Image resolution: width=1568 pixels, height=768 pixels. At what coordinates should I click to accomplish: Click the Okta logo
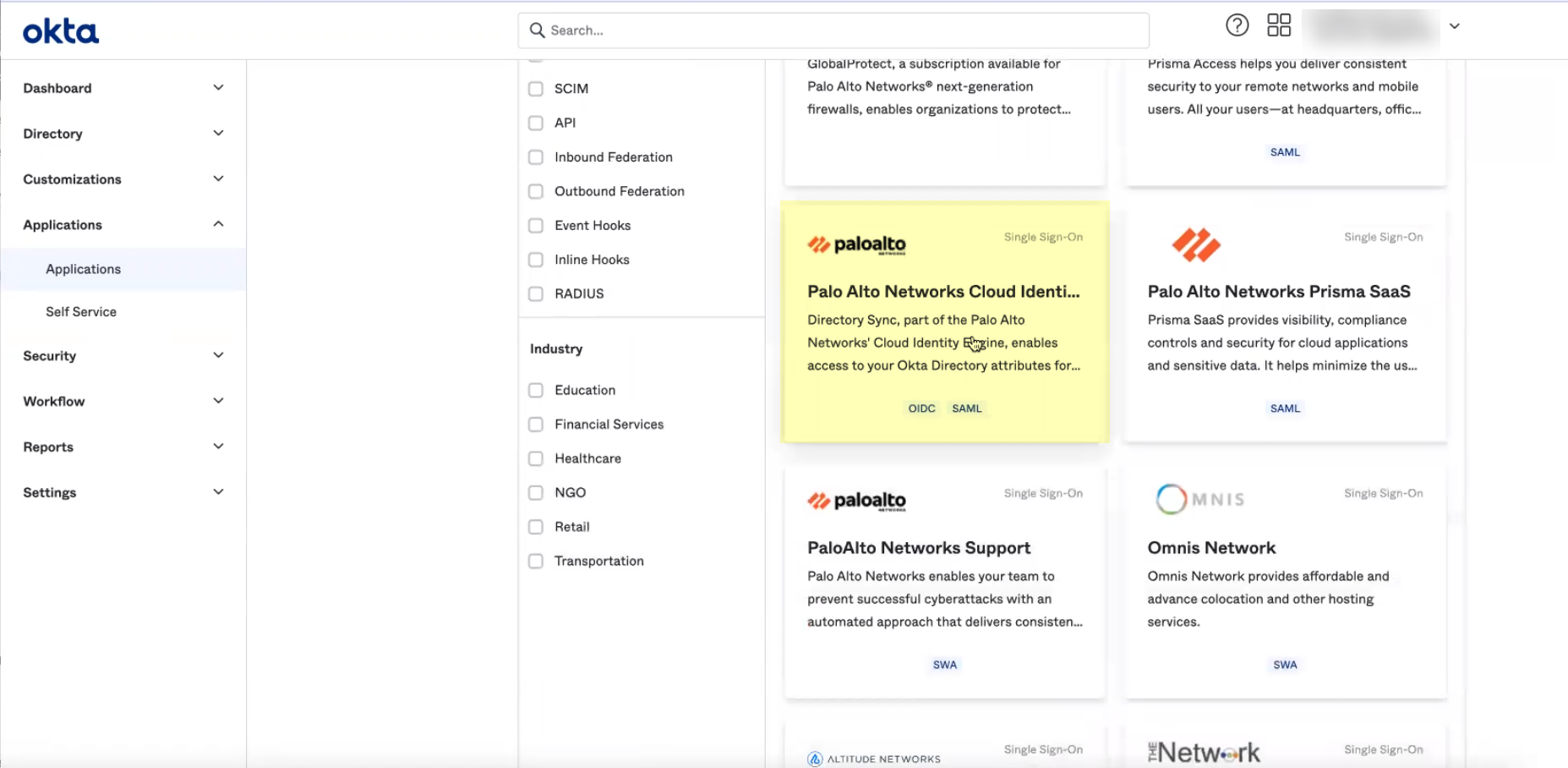pos(61,31)
